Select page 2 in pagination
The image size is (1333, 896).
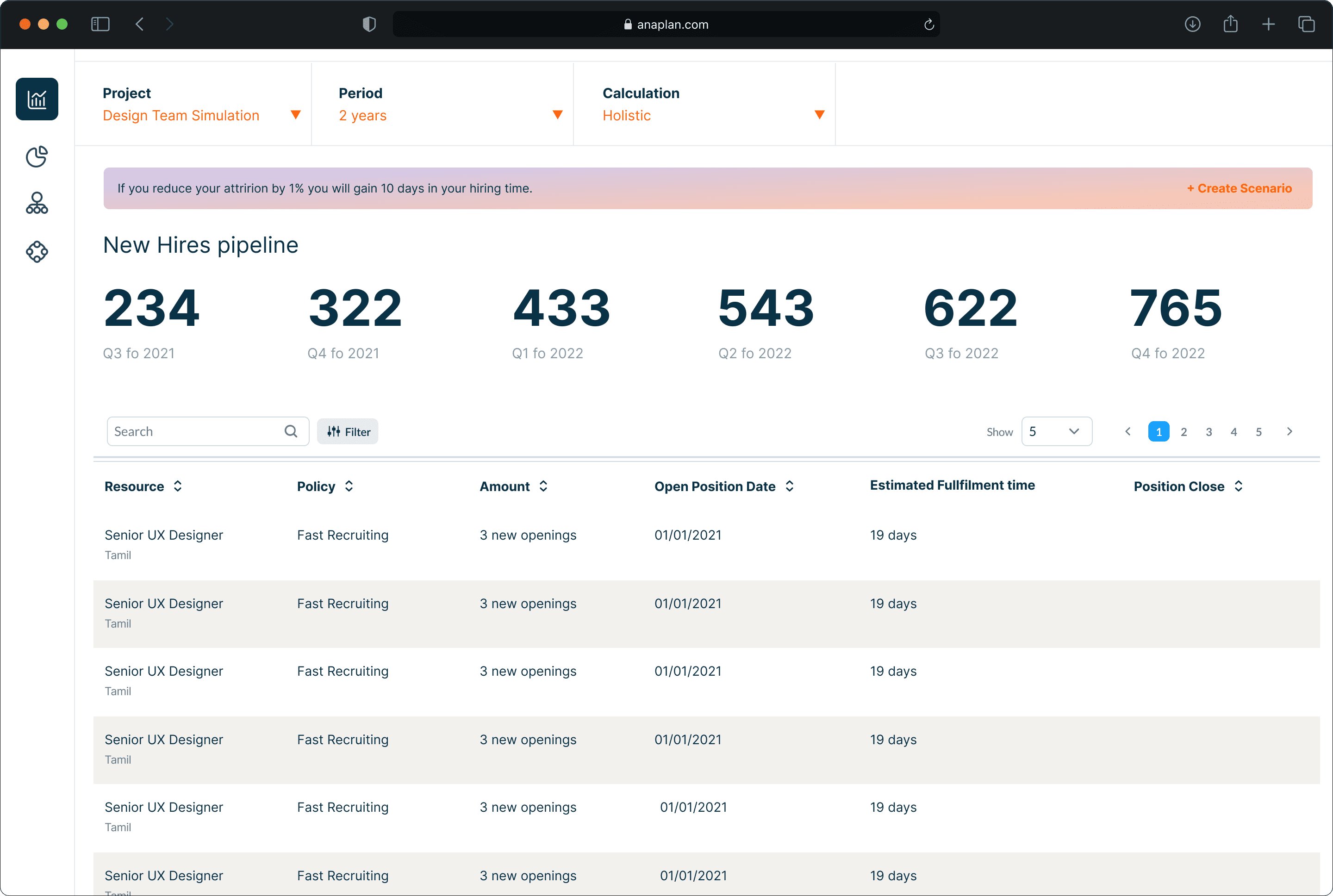(x=1184, y=432)
